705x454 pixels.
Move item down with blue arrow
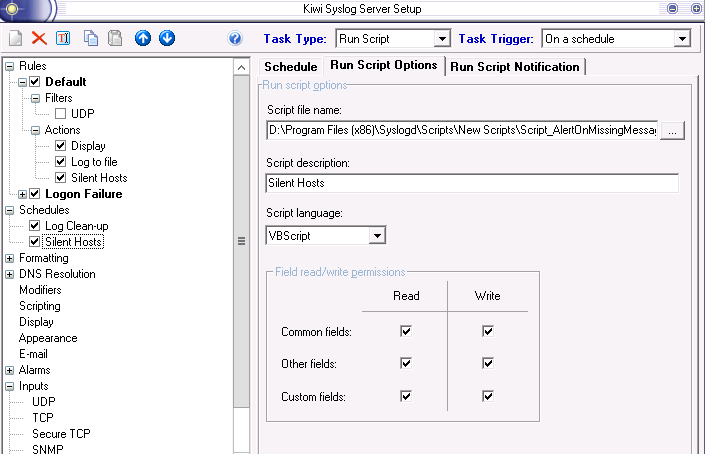(x=167, y=38)
